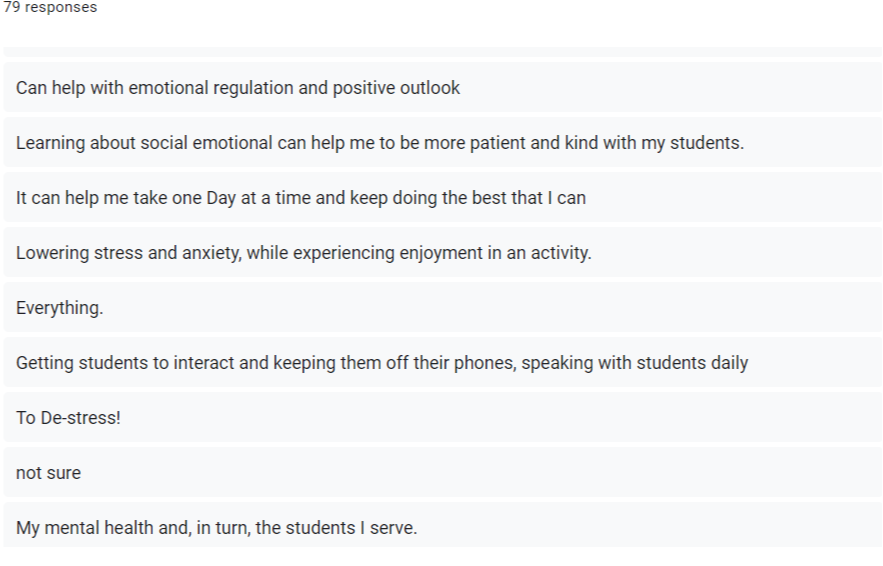Click the word "phones" in the students response
This screenshot has width=883, height=566.
pyautogui.click(x=485, y=363)
